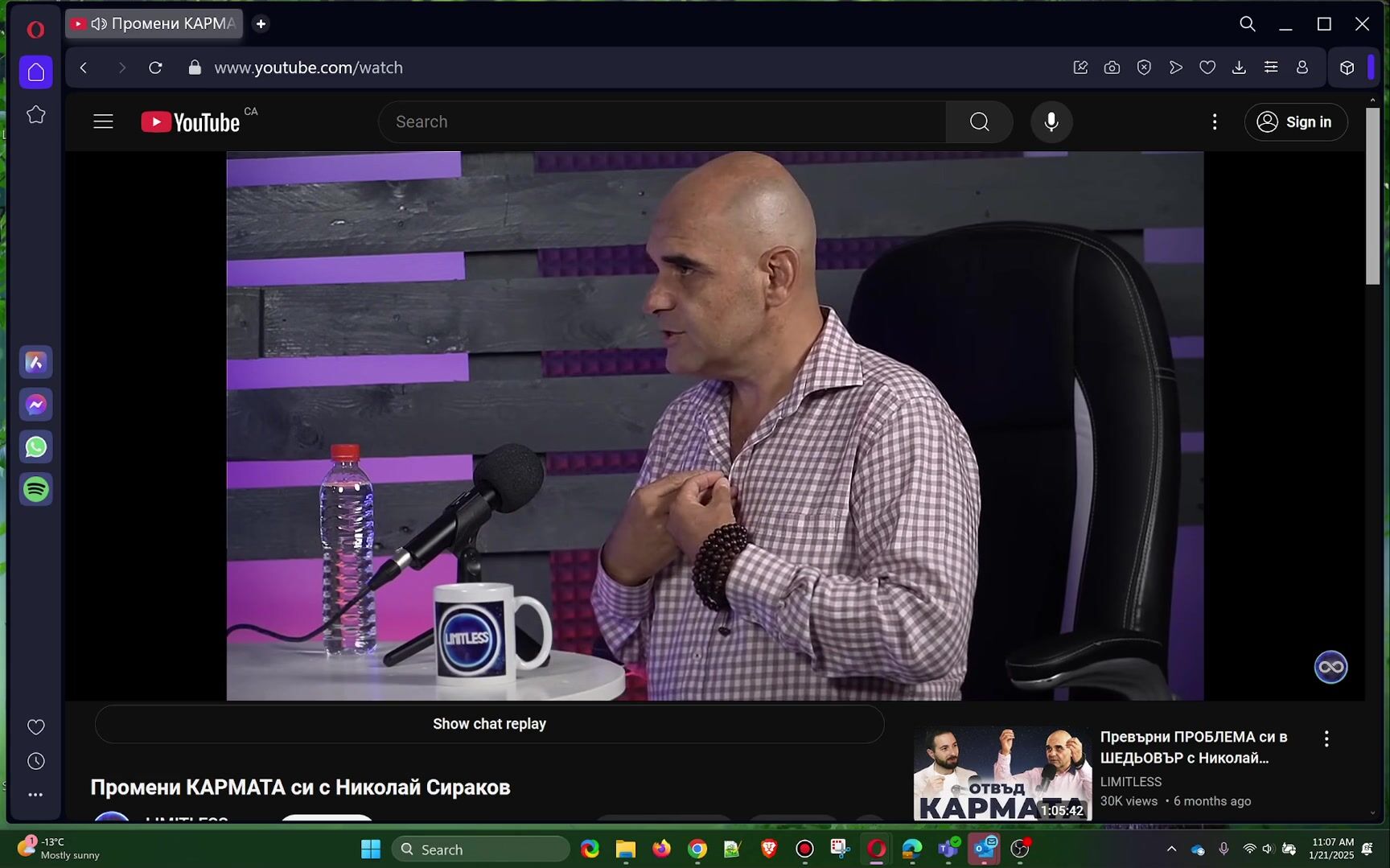
Task: Open options menu for recommended video
Action: [1326, 738]
